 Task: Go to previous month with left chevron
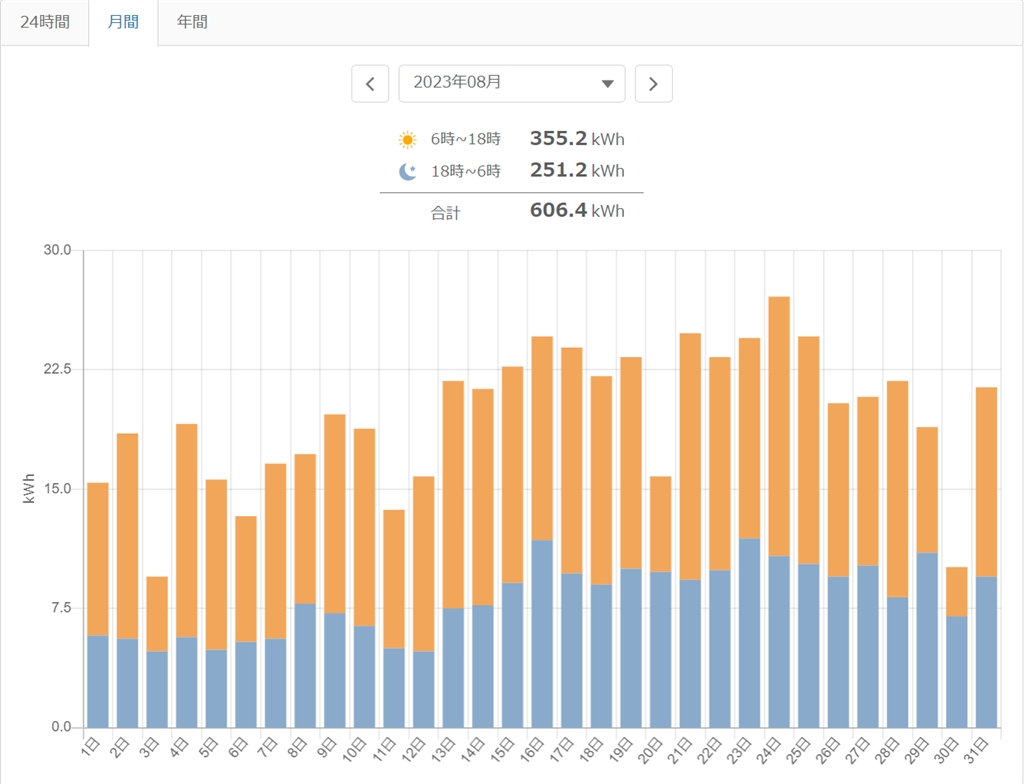coord(370,84)
